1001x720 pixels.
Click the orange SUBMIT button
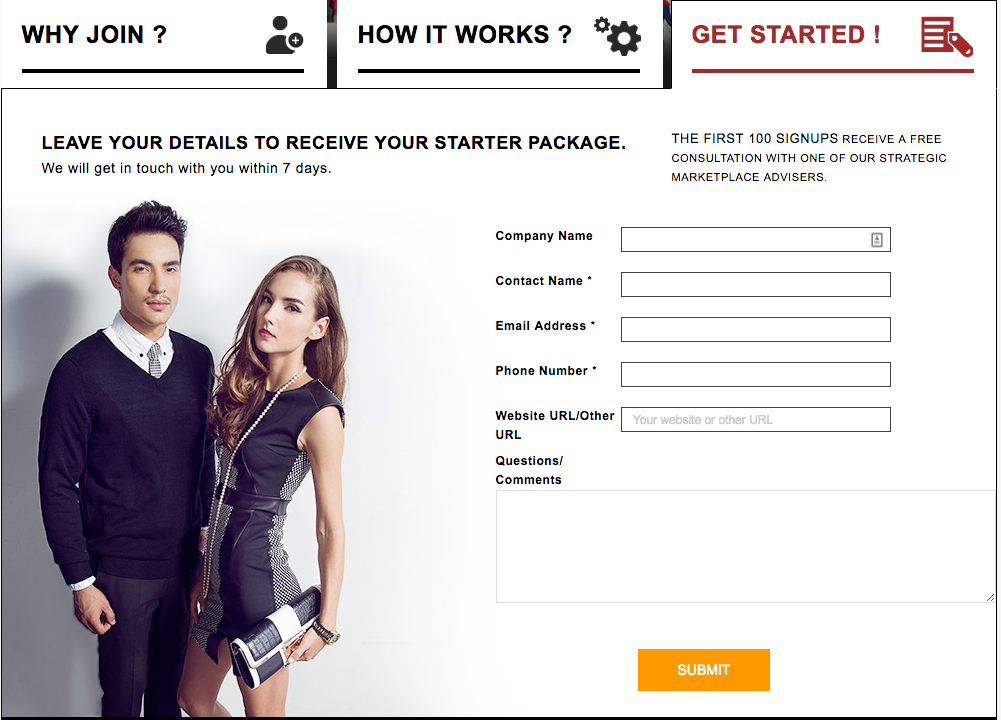click(704, 670)
